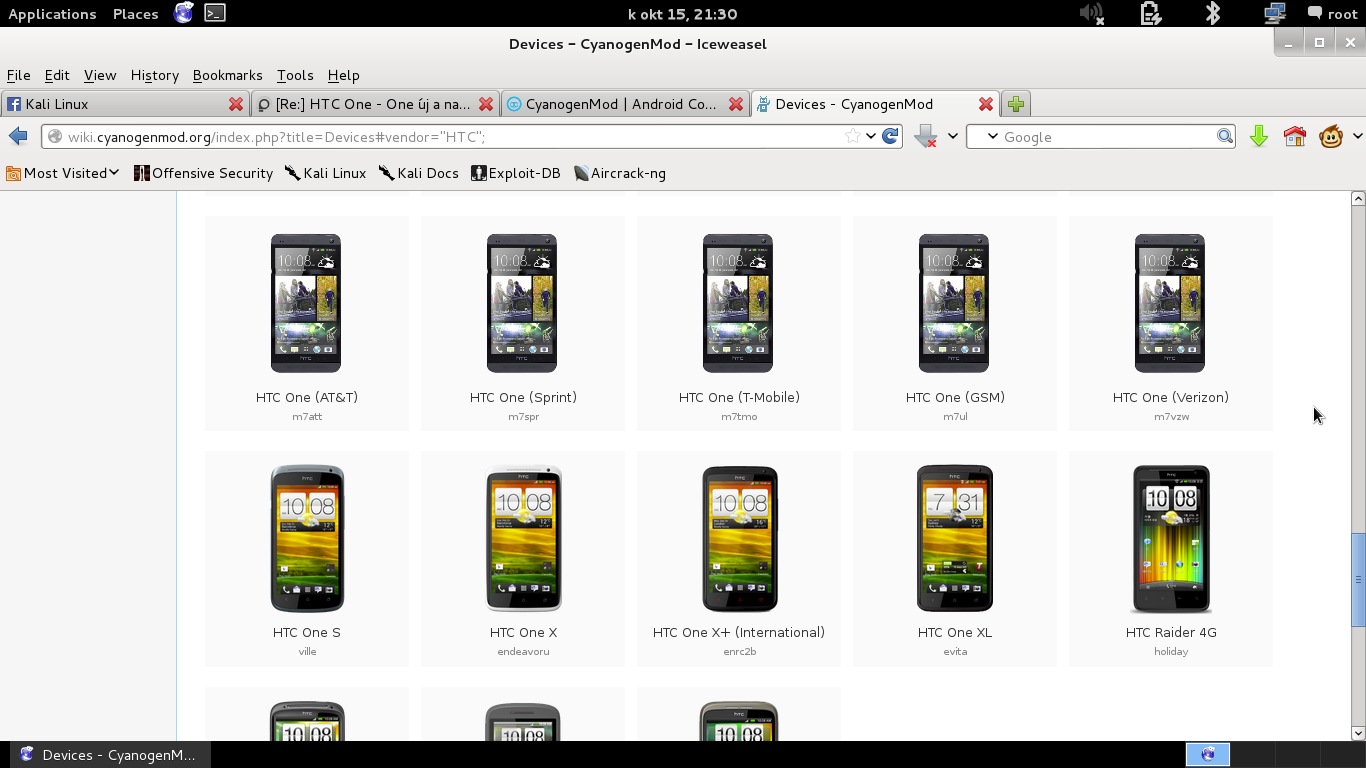This screenshot has width=1366, height=768.
Task: Open the Tools menu
Action: 295,75
